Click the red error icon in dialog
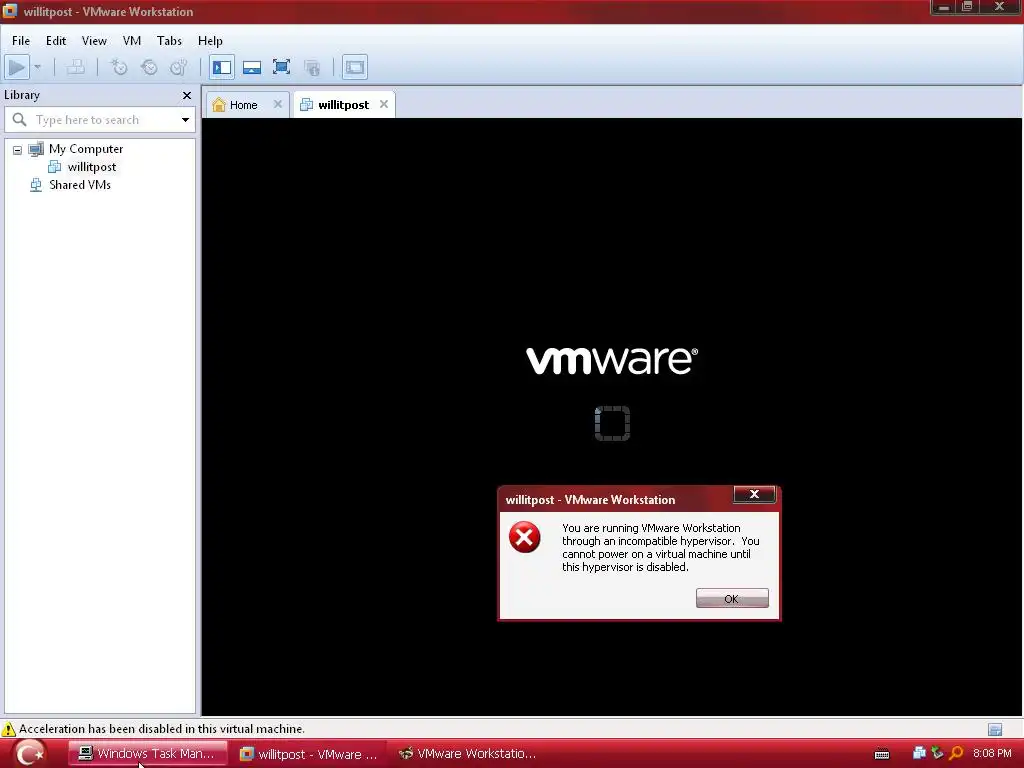Viewport: 1024px width, 768px height. tap(524, 537)
